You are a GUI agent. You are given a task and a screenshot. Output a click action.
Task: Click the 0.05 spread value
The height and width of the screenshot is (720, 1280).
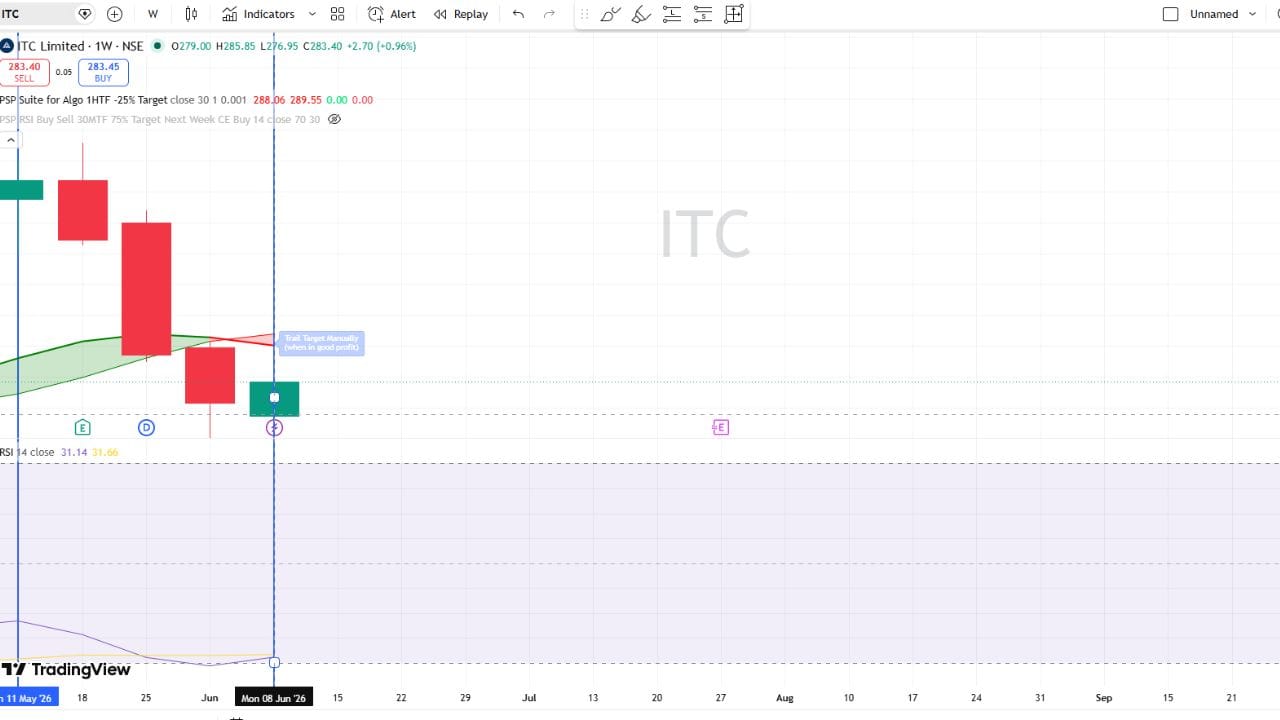click(64, 72)
